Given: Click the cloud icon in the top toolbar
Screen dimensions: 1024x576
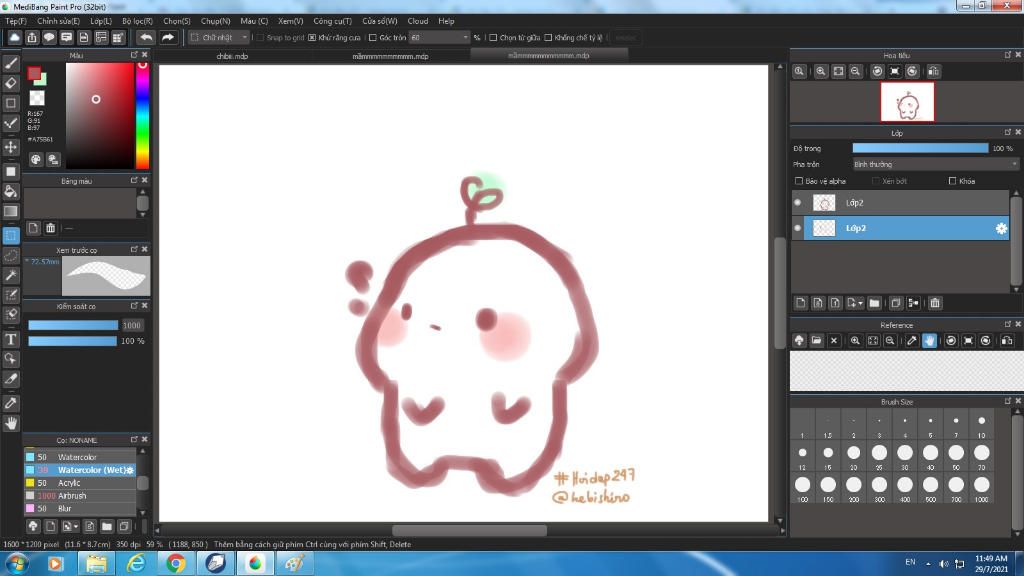Looking at the screenshot, I should coord(14,37).
